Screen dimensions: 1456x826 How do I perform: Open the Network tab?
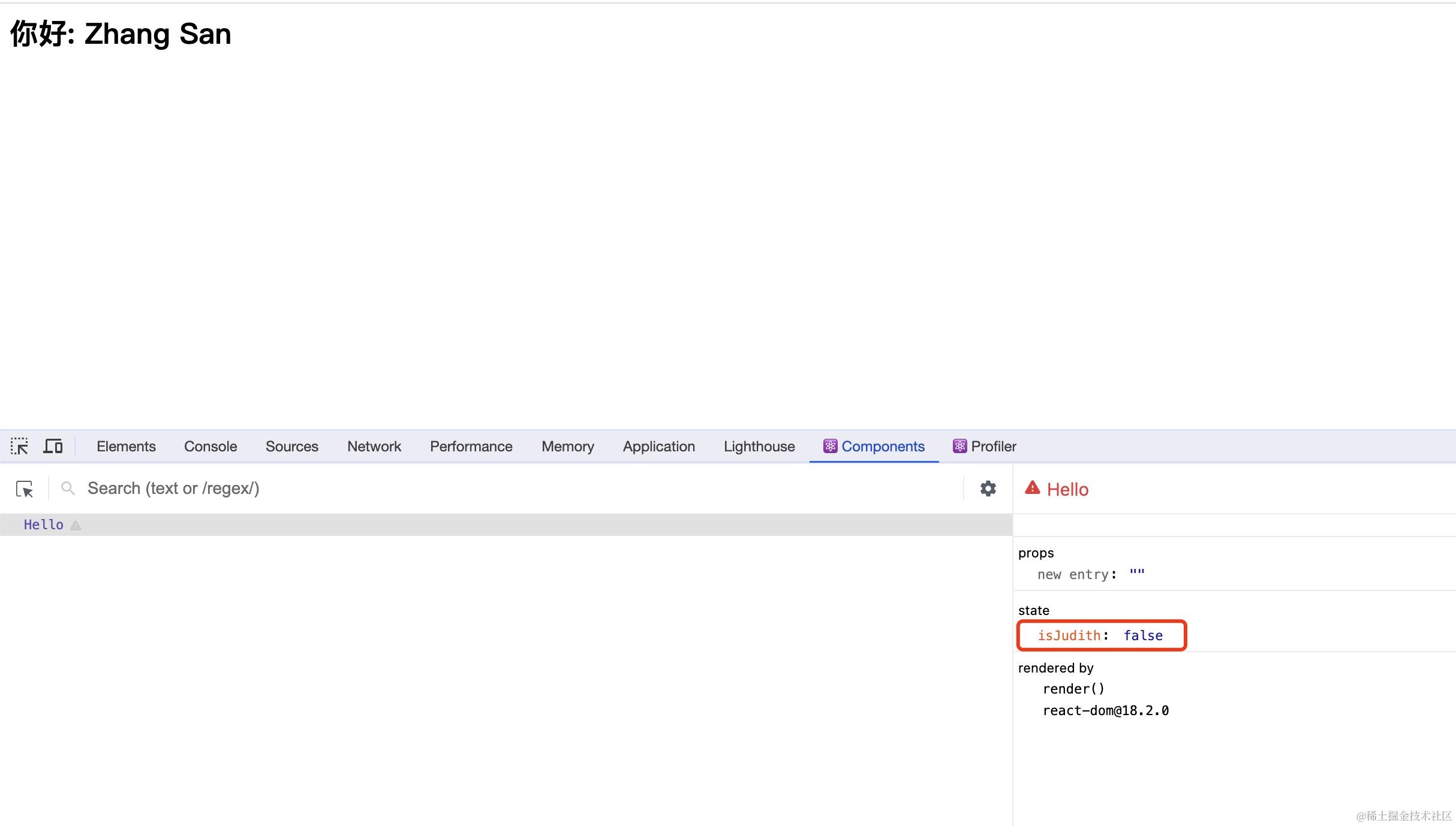coord(374,446)
